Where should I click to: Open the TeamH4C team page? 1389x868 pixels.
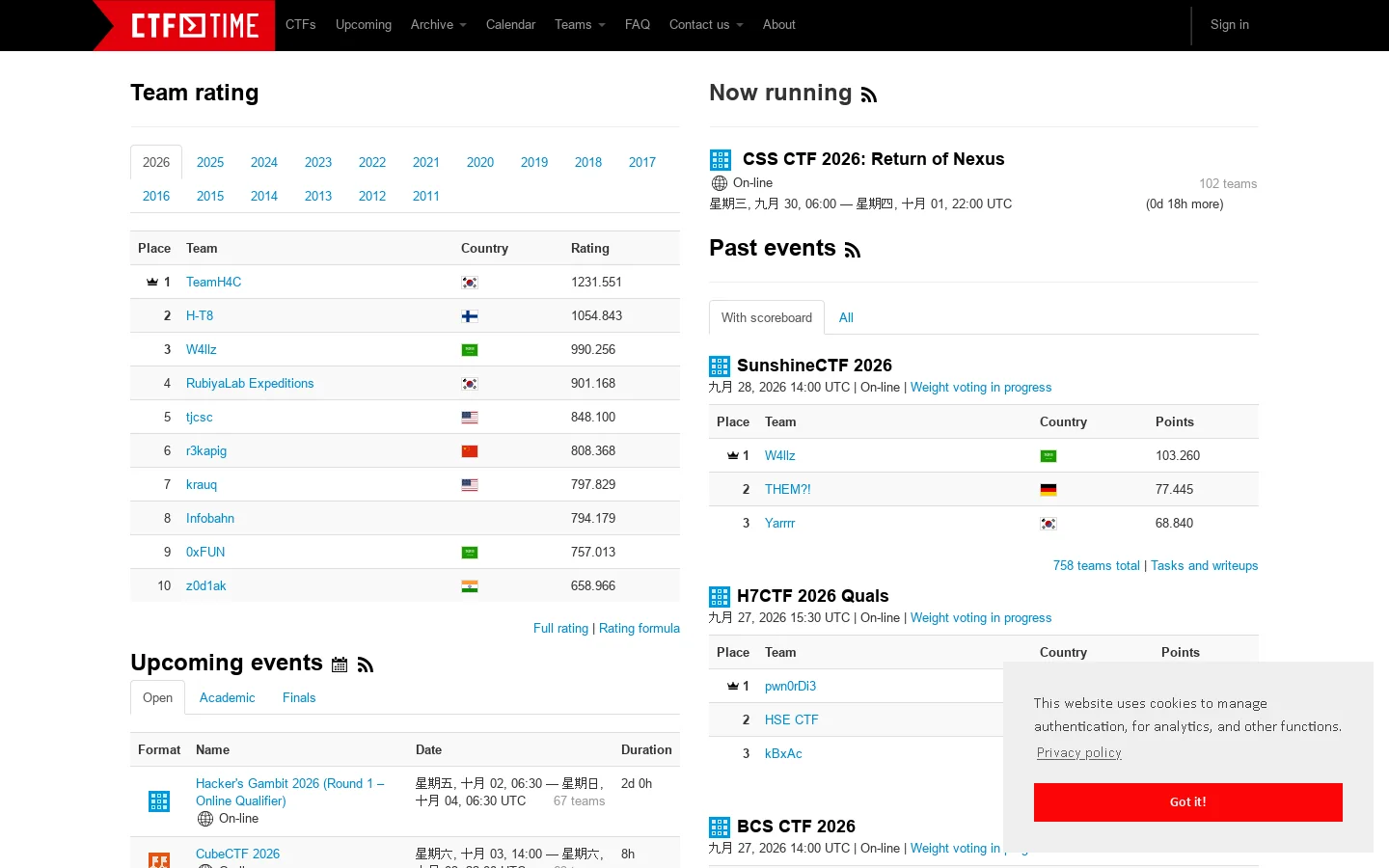point(214,282)
